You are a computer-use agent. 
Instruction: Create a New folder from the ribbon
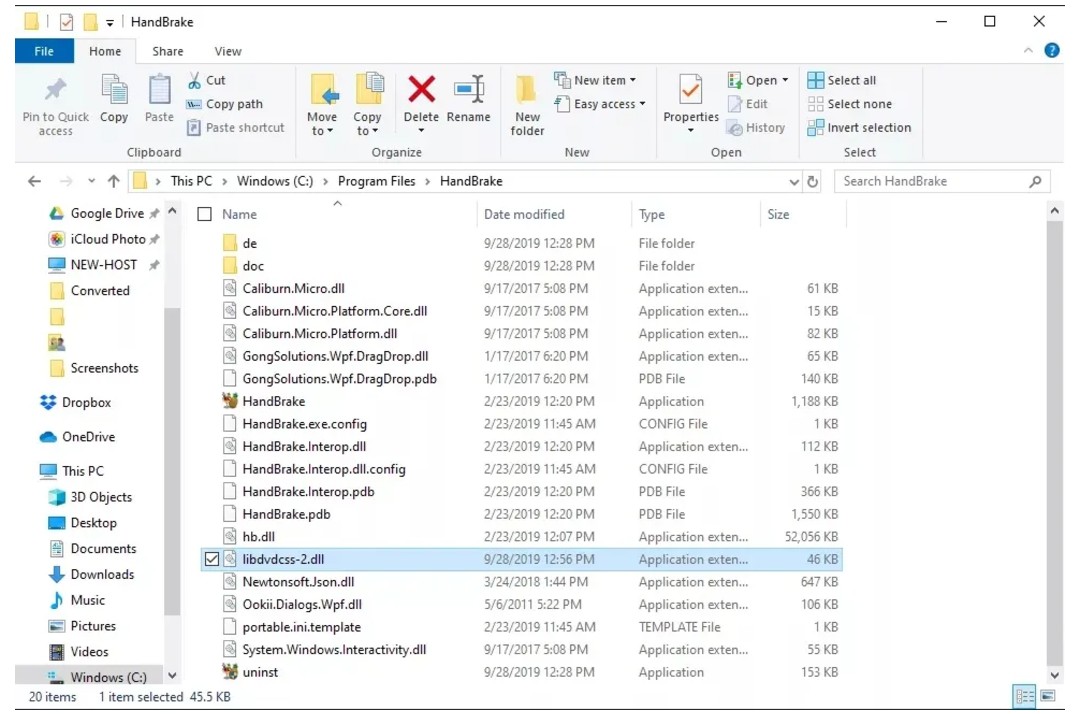[x=527, y=104]
